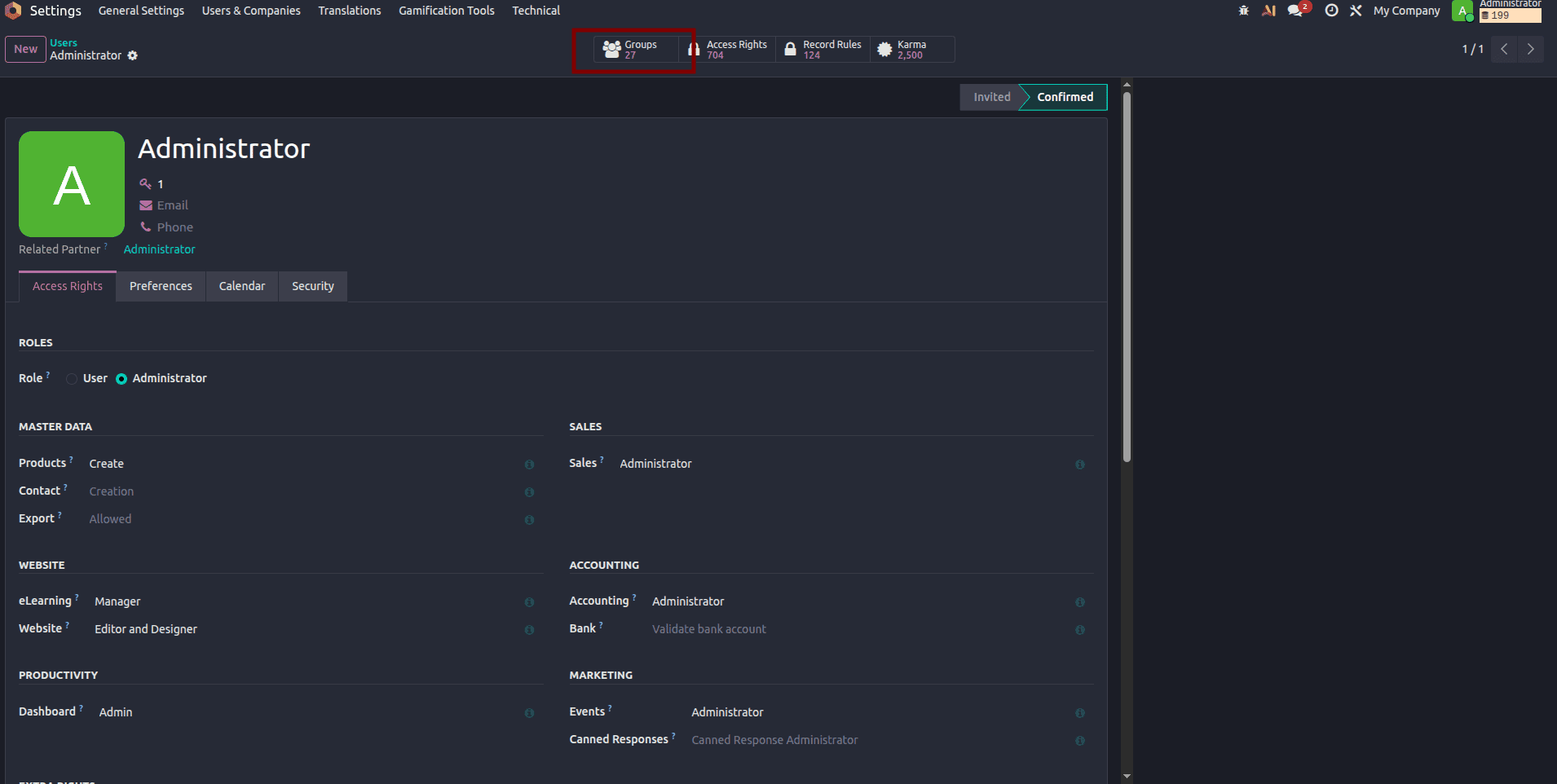1557x784 pixels.
Task: Open the Accounting Administrator dropdown
Action: tap(859, 601)
